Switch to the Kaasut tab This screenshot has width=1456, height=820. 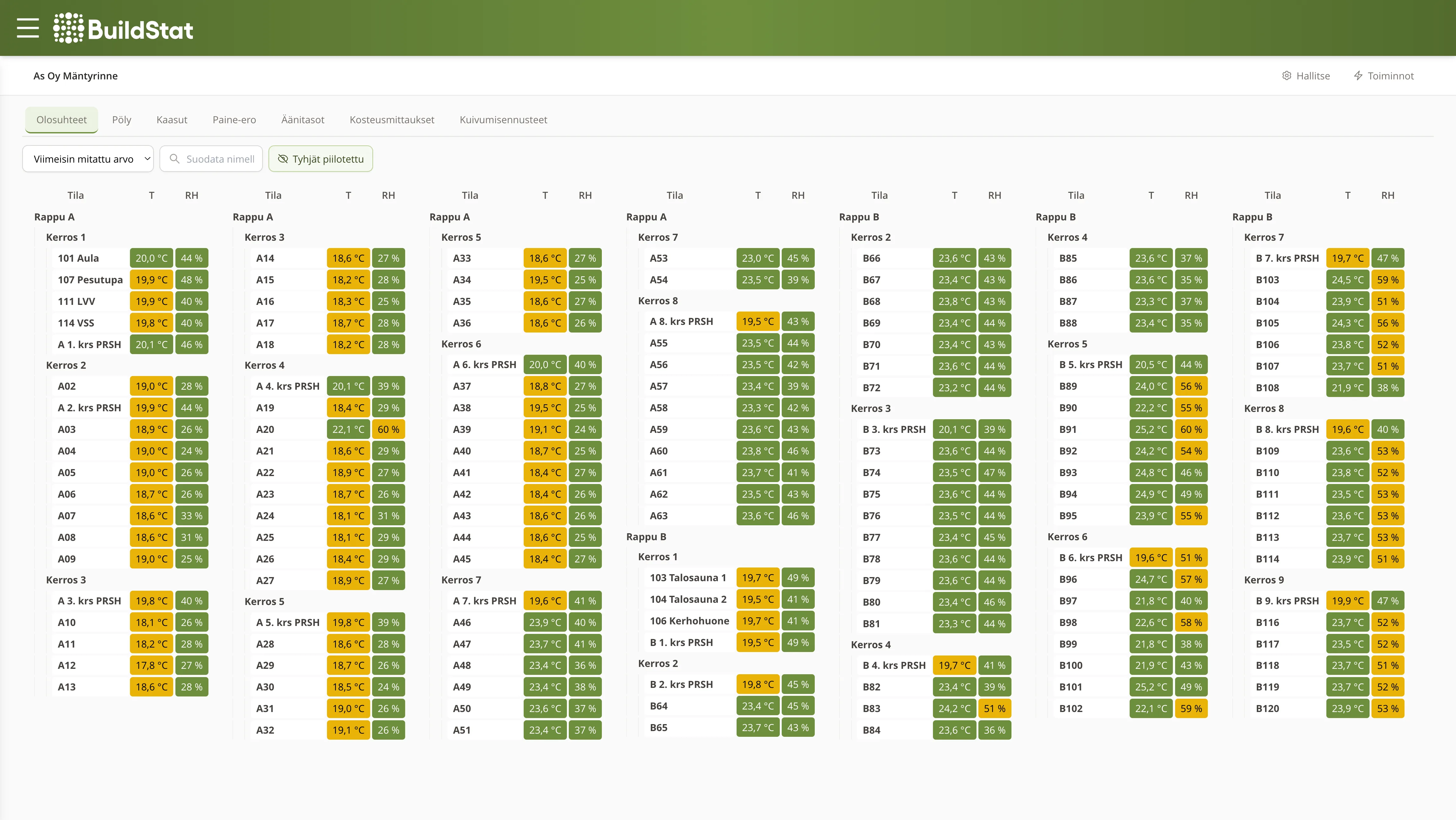coord(172,120)
